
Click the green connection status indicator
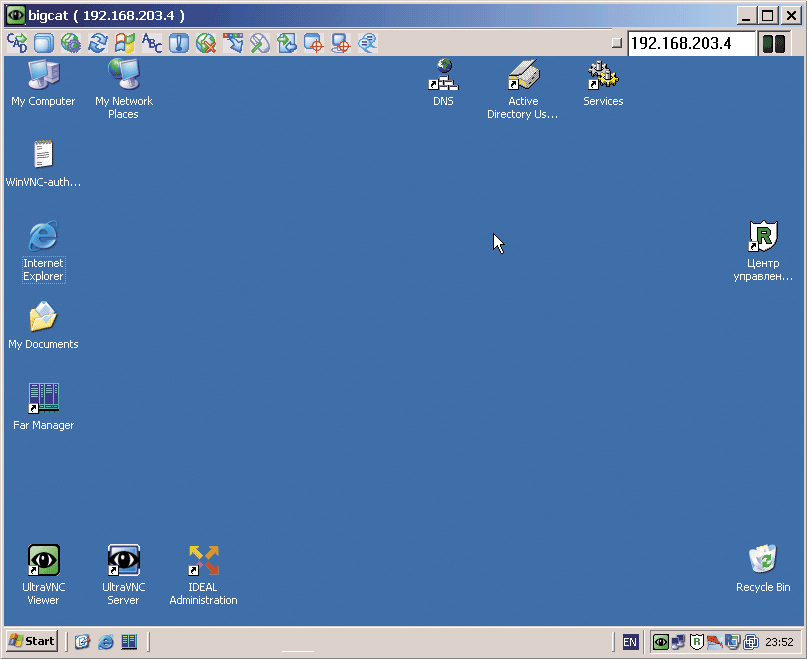pos(774,44)
